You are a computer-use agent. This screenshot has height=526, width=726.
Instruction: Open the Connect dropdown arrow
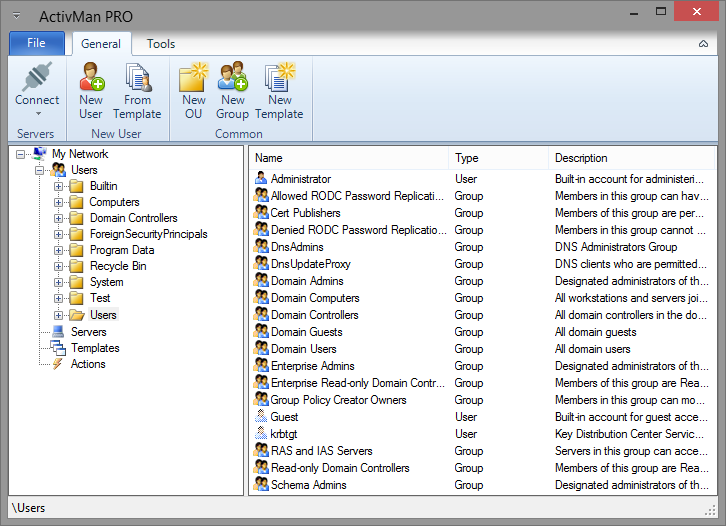pyautogui.click(x=38, y=113)
